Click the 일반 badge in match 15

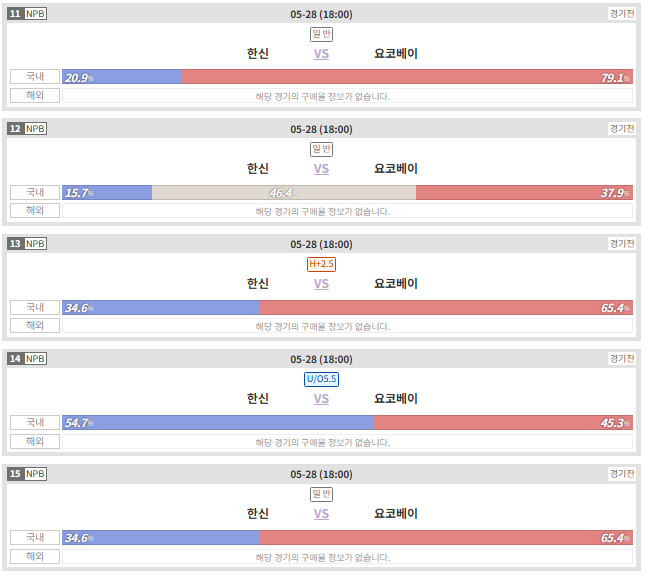(x=321, y=494)
